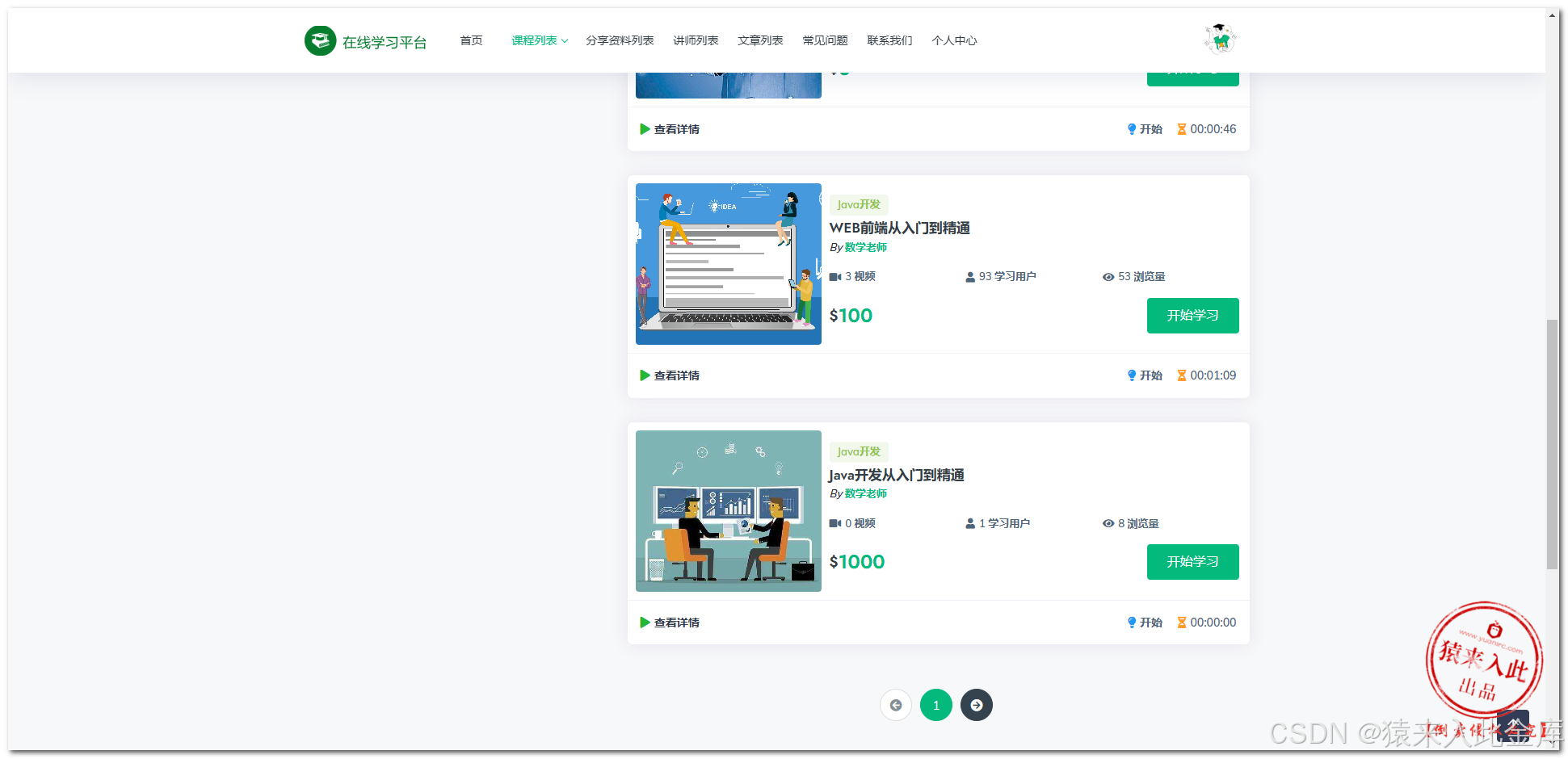Open 查看详情 for Java开发从入门到精通
The height and width of the screenshot is (759, 1568).
(x=675, y=622)
